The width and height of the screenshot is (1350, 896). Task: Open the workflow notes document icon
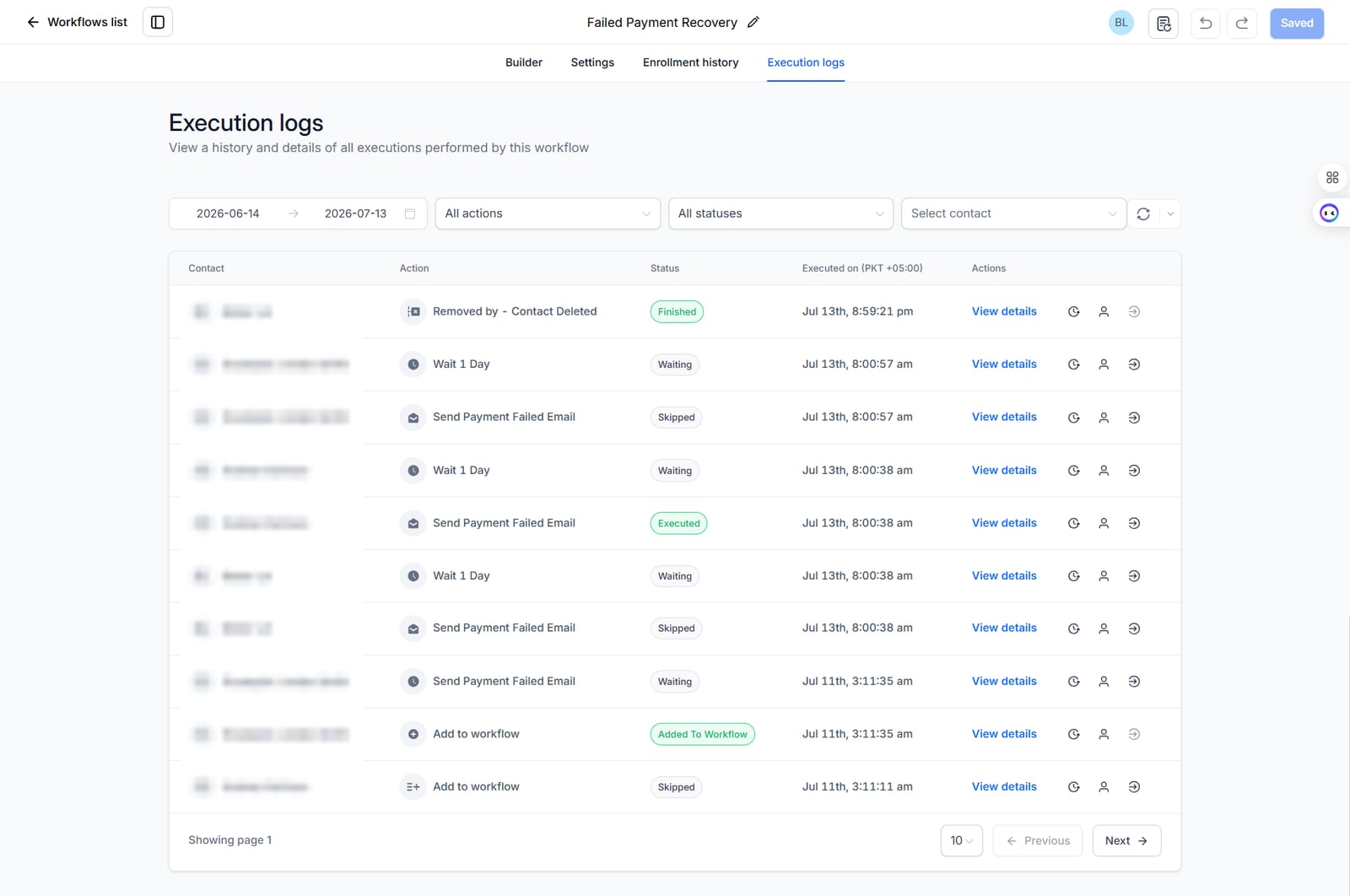point(1164,24)
